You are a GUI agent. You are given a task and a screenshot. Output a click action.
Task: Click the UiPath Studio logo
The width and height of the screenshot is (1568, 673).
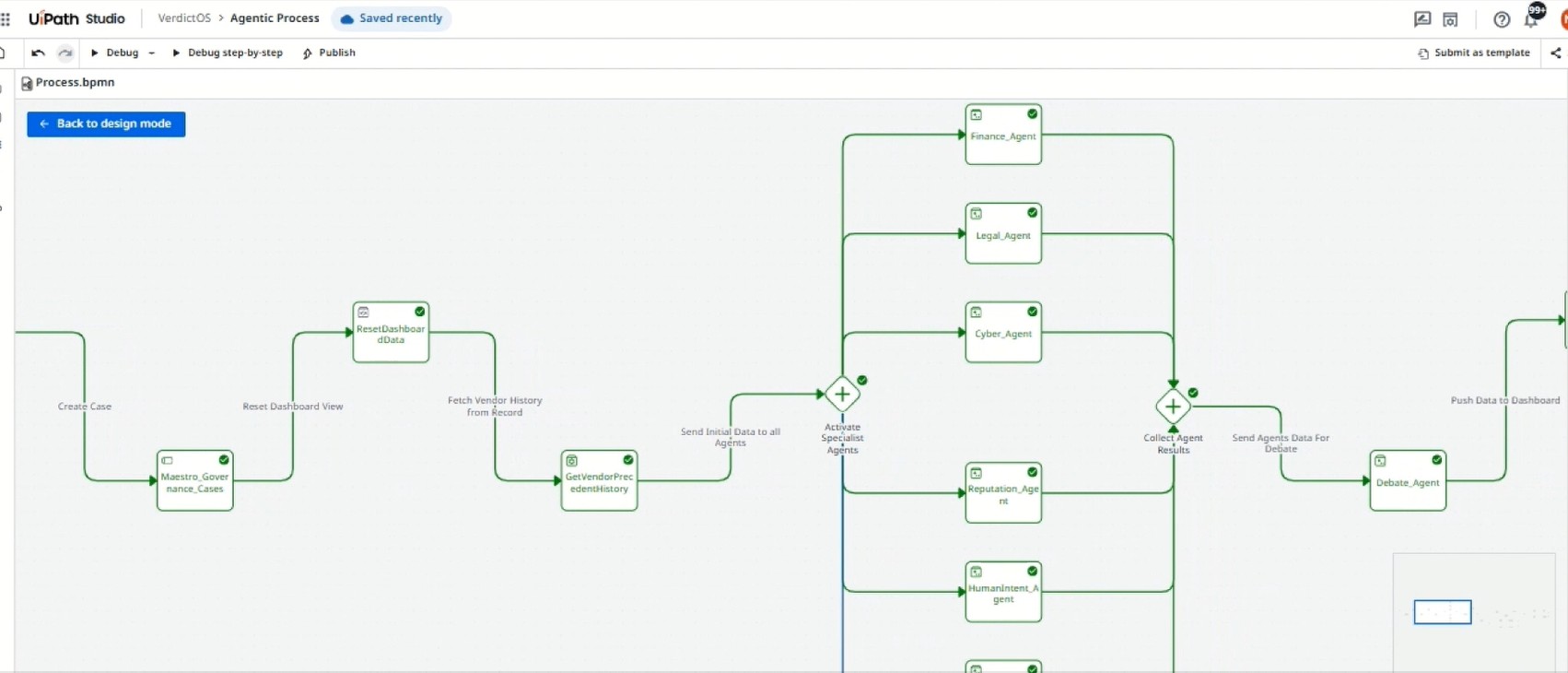click(x=76, y=18)
